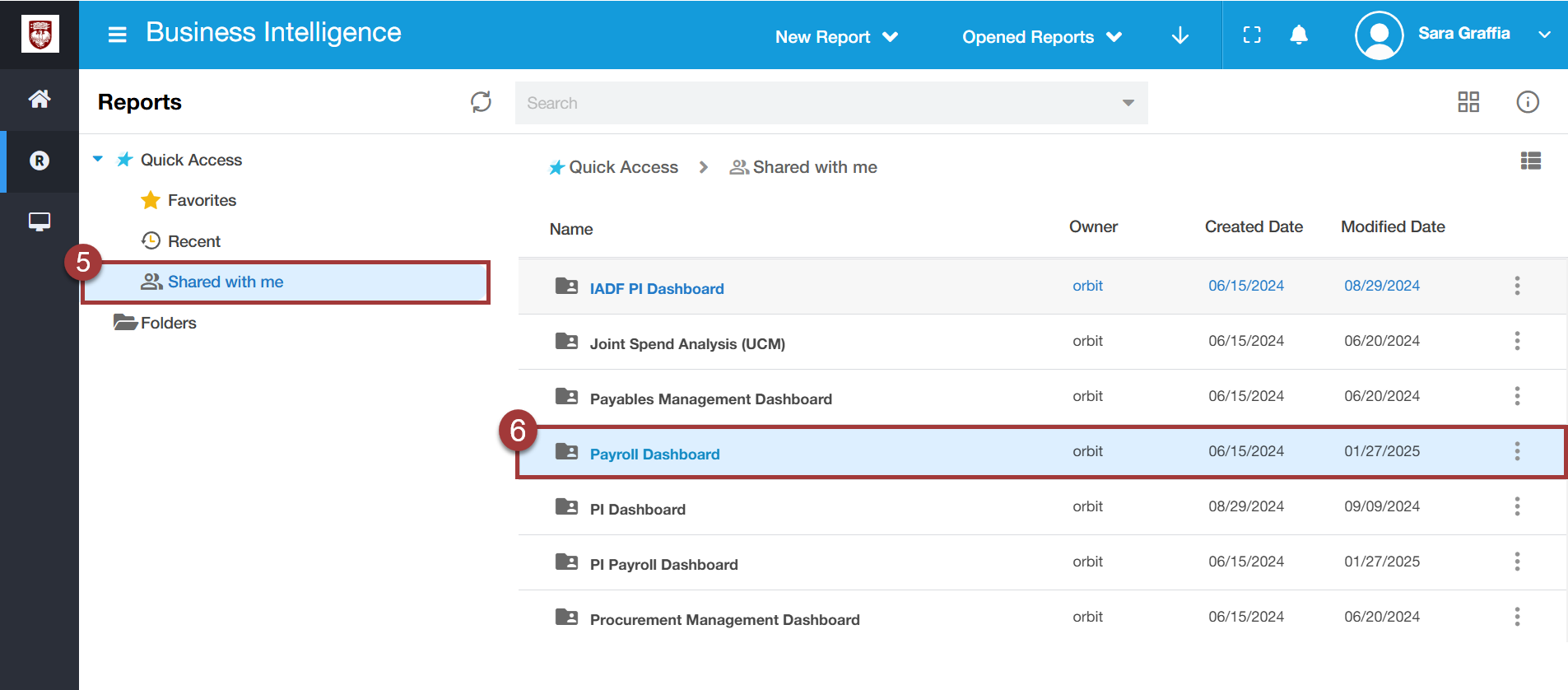The height and width of the screenshot is (690, 1568).
Task: Click the user avatar icon
Action: pyautogui.click(x=1379, y=35)
